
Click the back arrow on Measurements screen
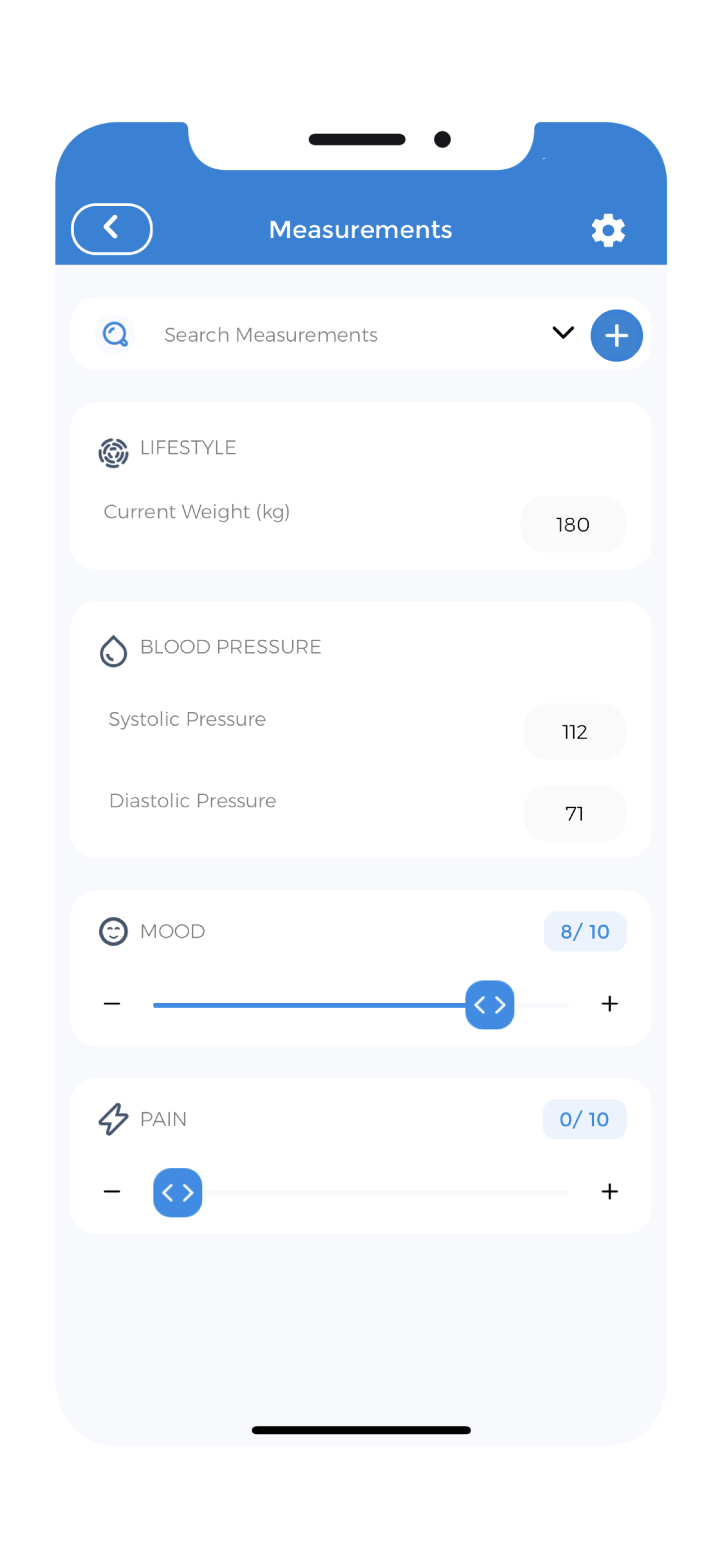point(111,229)
